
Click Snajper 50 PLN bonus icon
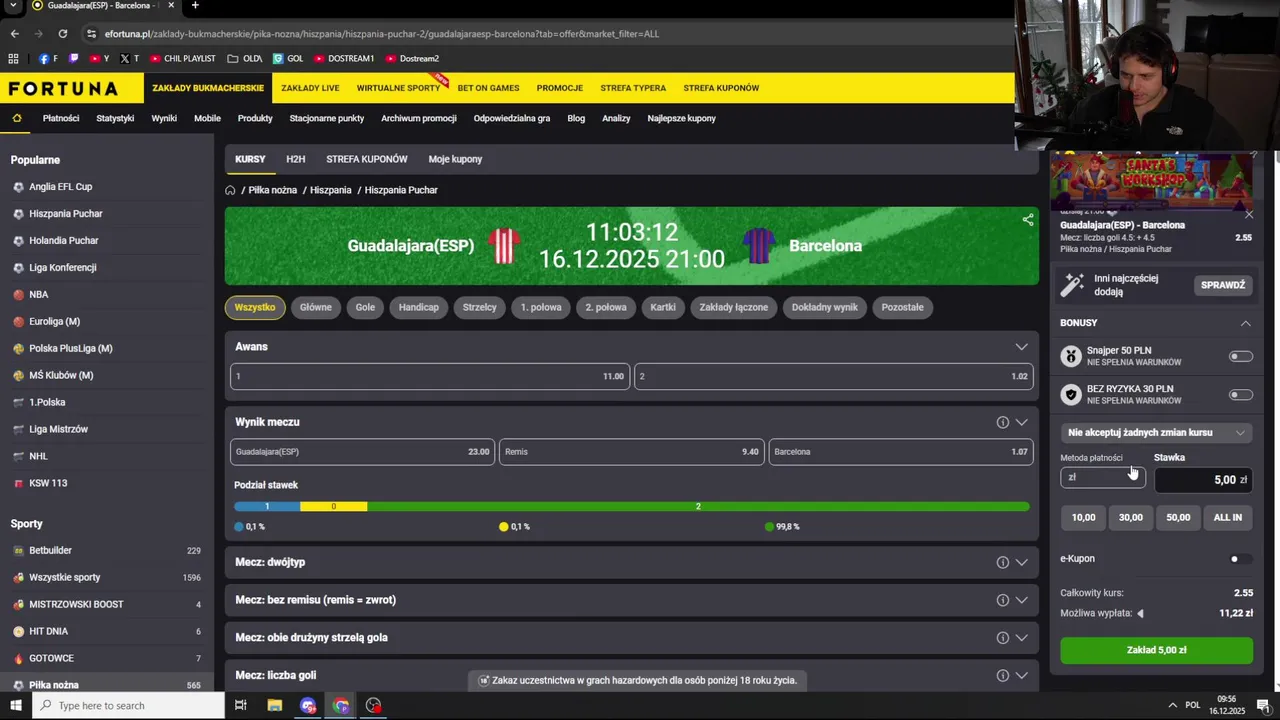pos(1071,356)
